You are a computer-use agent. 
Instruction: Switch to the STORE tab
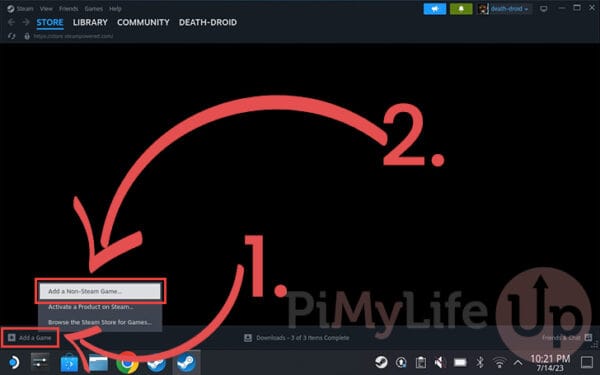[50, 23]
